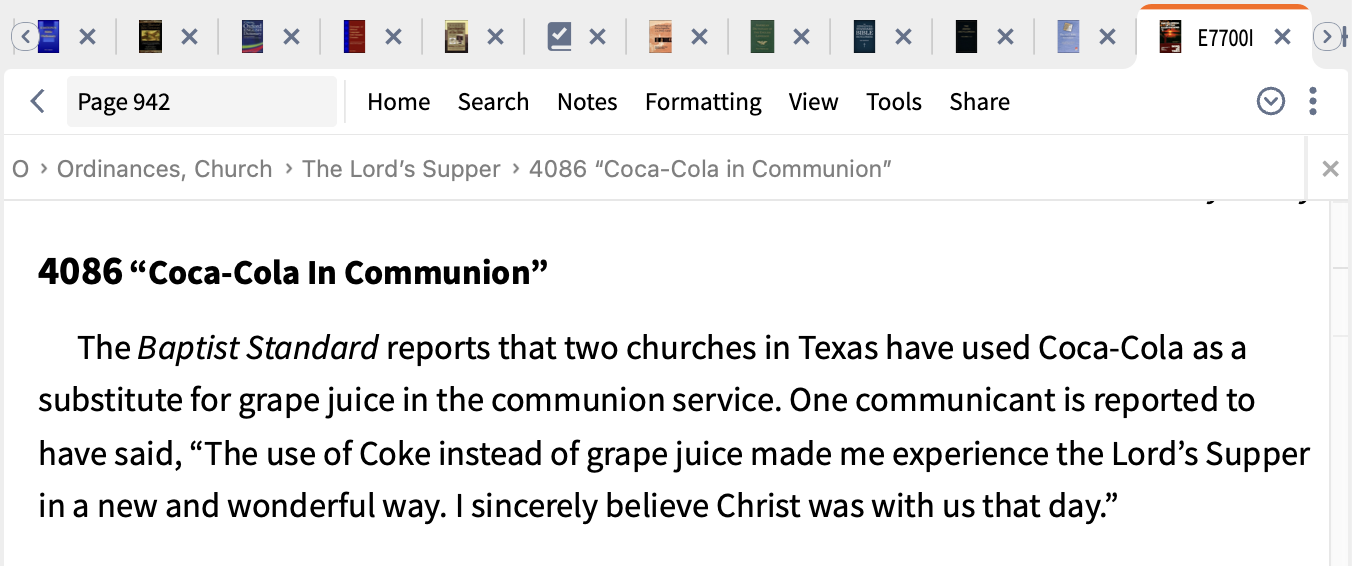Jump to Ordinances, Church in breadcrumb
This screenshot has height=566, width=1352.
pyautogui.click(x=164, y=169)
